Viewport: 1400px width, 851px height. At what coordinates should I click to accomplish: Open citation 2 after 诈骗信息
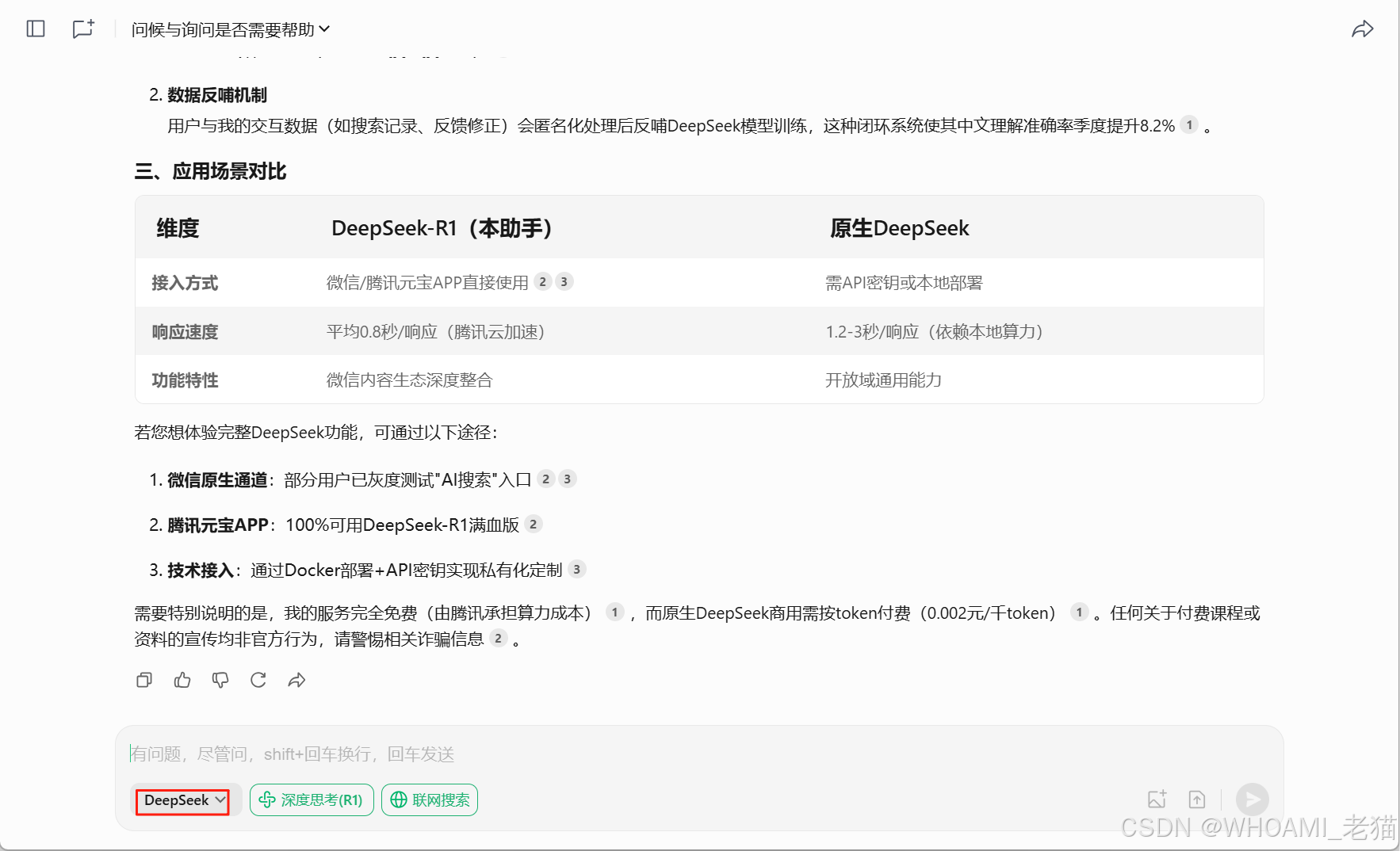pyautogui.click(x=498, y=639)
